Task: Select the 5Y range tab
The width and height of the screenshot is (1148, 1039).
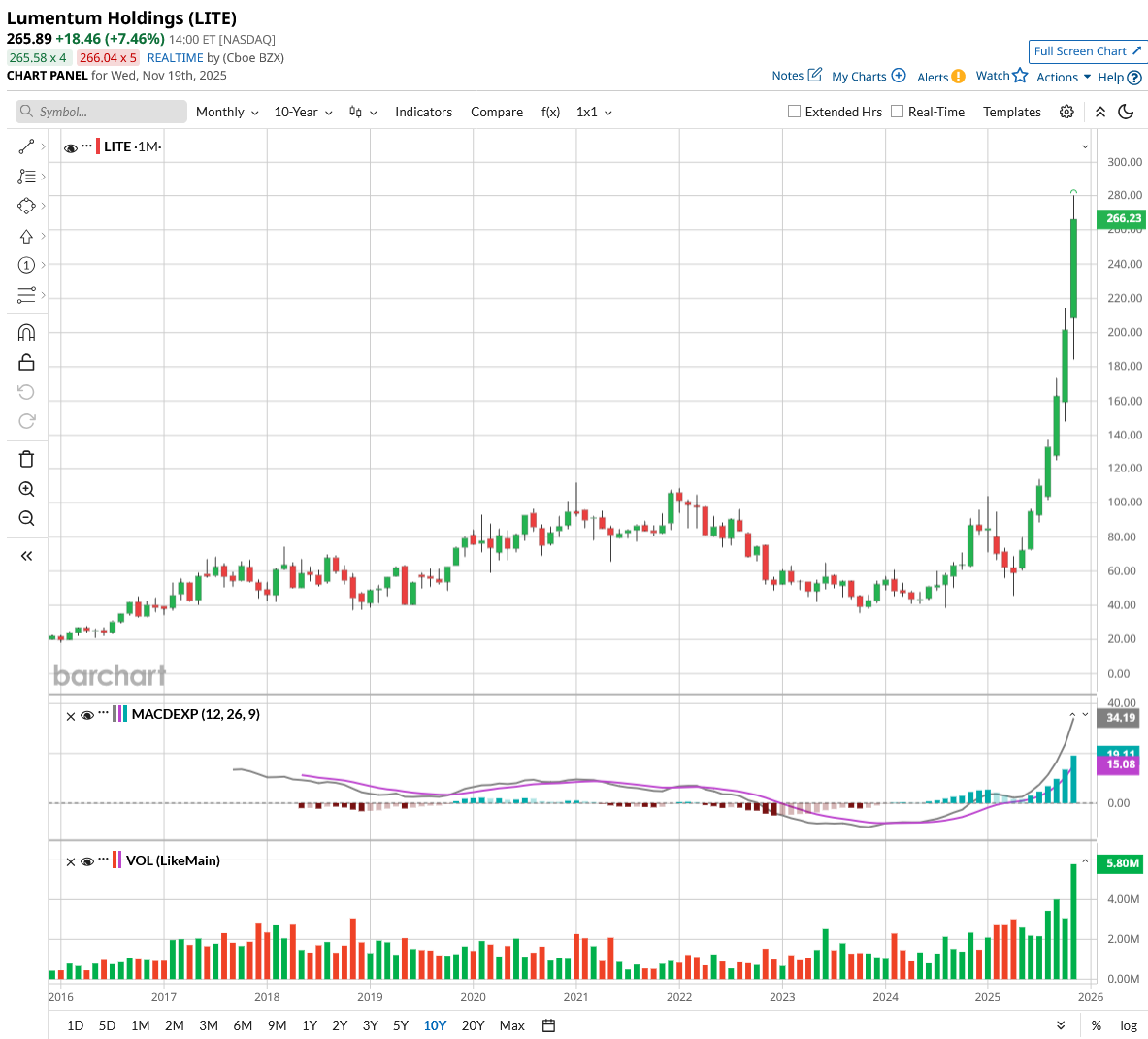Action: (401, 1025)
